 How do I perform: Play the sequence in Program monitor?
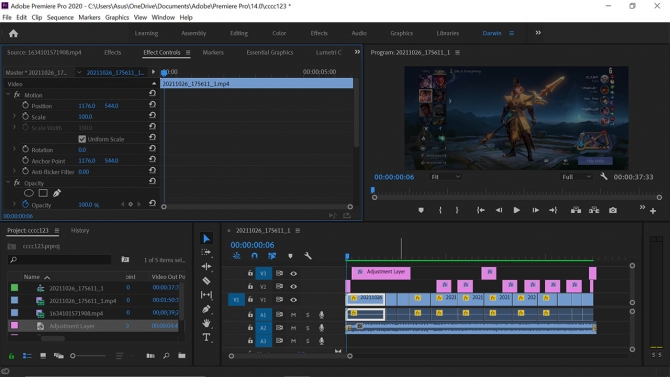(x=517, y=210)
